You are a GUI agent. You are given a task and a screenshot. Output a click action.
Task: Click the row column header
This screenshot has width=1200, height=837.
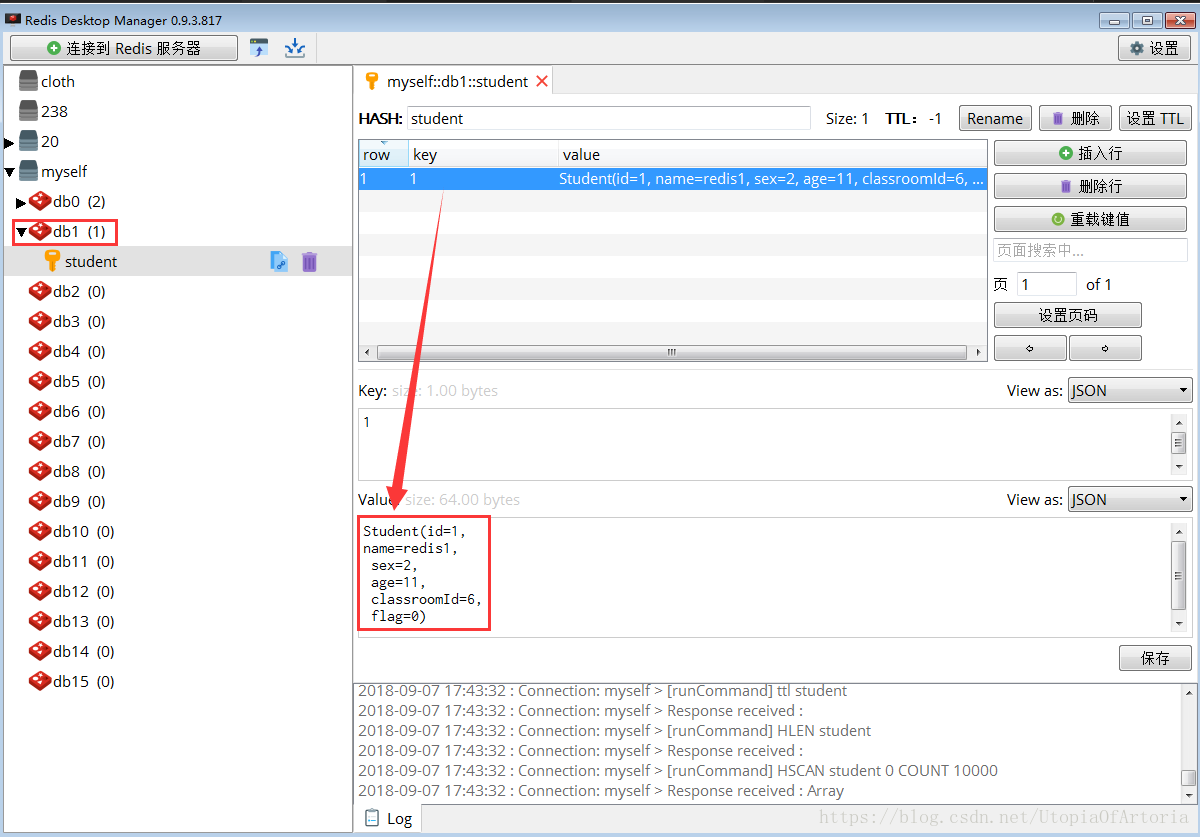[384, 154]
